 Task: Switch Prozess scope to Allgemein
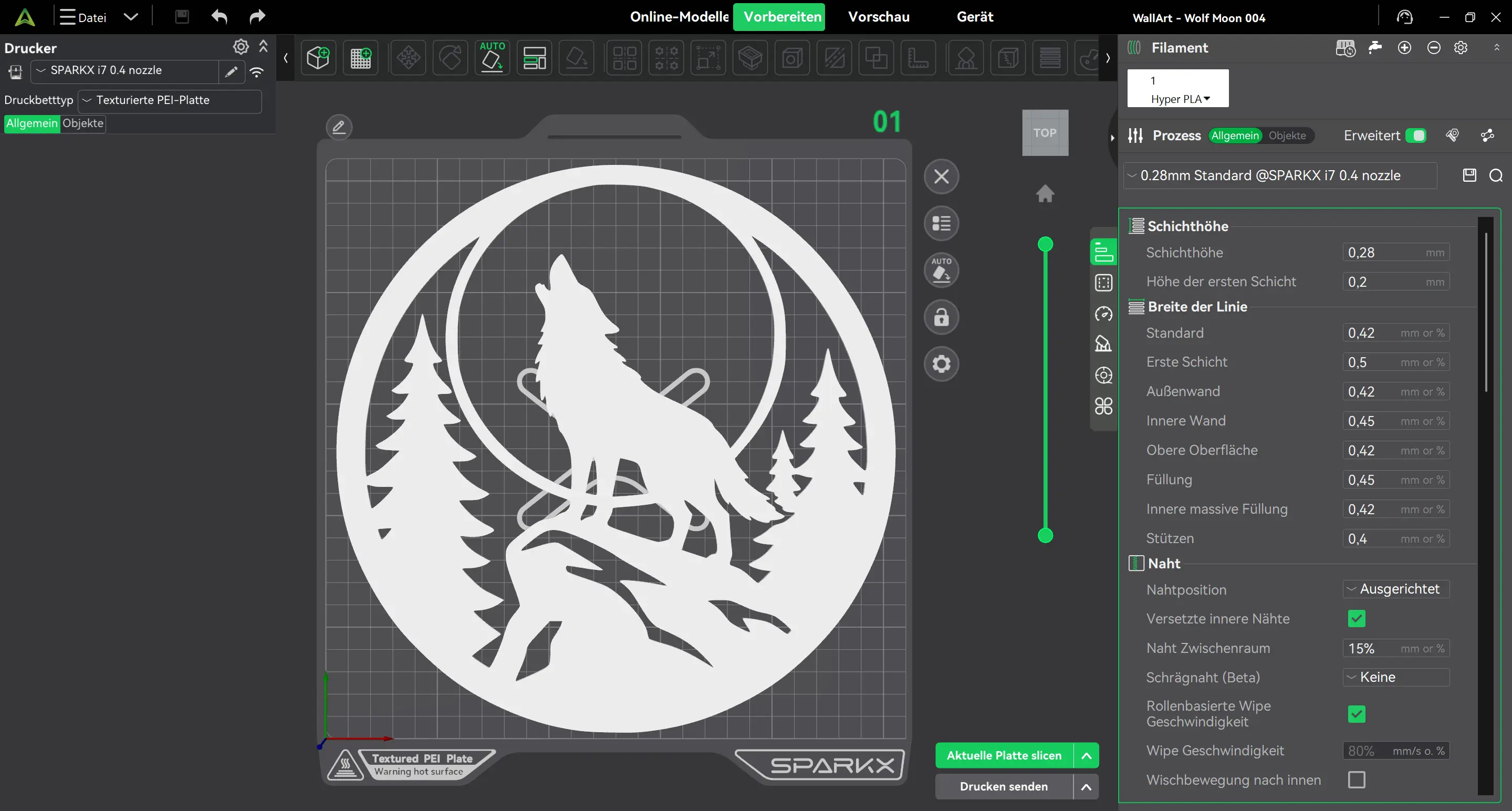coord(1235,136)
